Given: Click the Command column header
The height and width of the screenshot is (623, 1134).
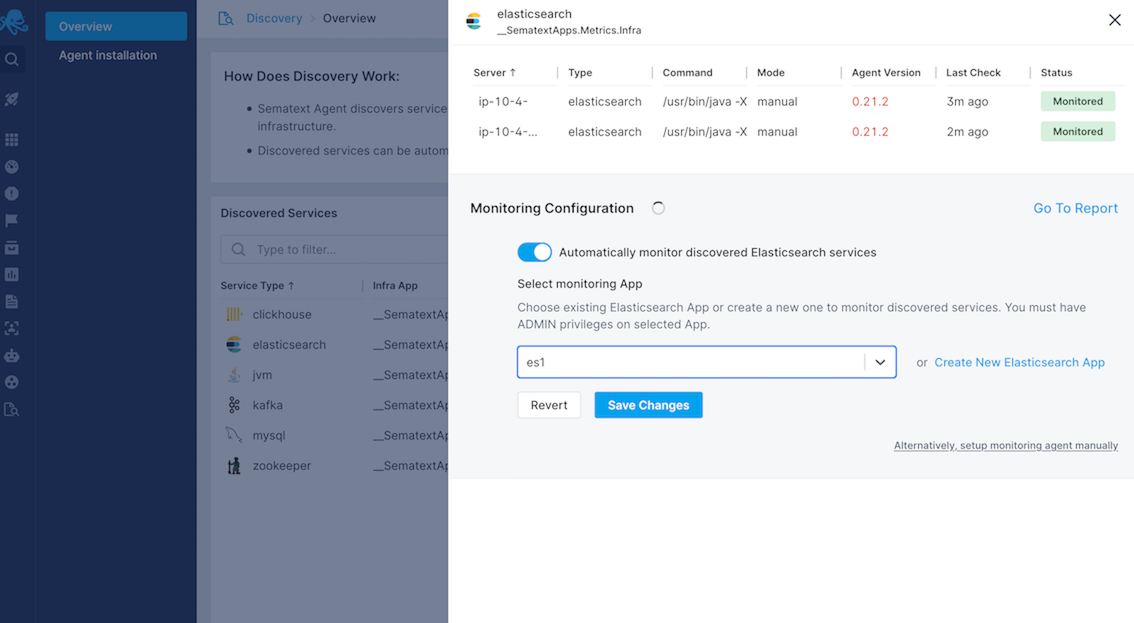Looking at the screenshot, I should click(687, 72).
